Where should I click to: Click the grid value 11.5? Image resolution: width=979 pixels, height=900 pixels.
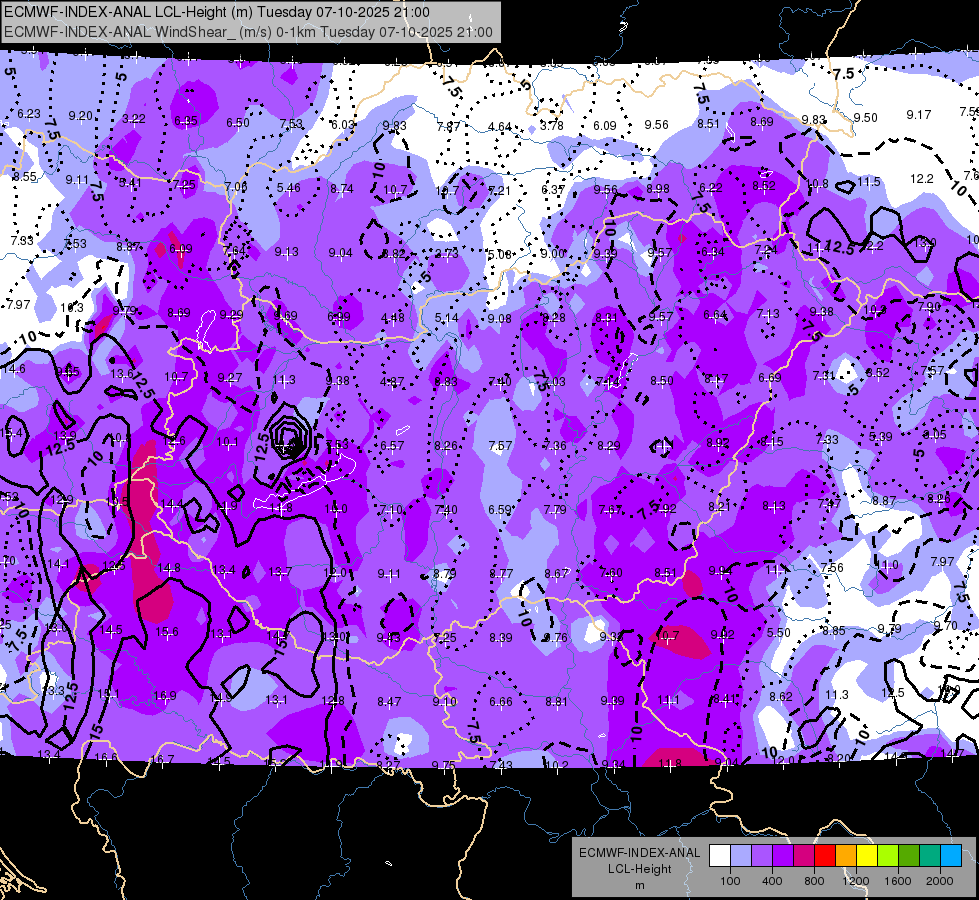coord(868,182)
